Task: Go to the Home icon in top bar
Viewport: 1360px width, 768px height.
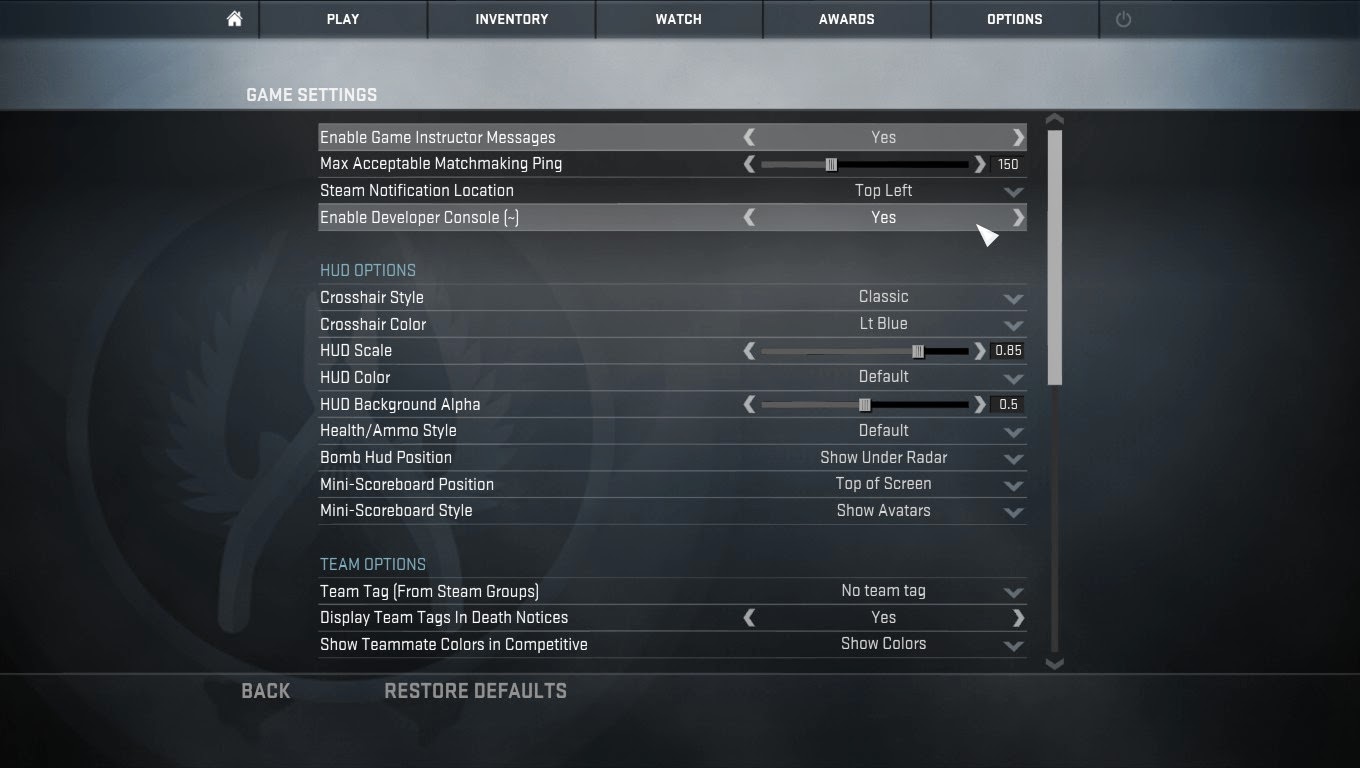Action: coord(234,19)
